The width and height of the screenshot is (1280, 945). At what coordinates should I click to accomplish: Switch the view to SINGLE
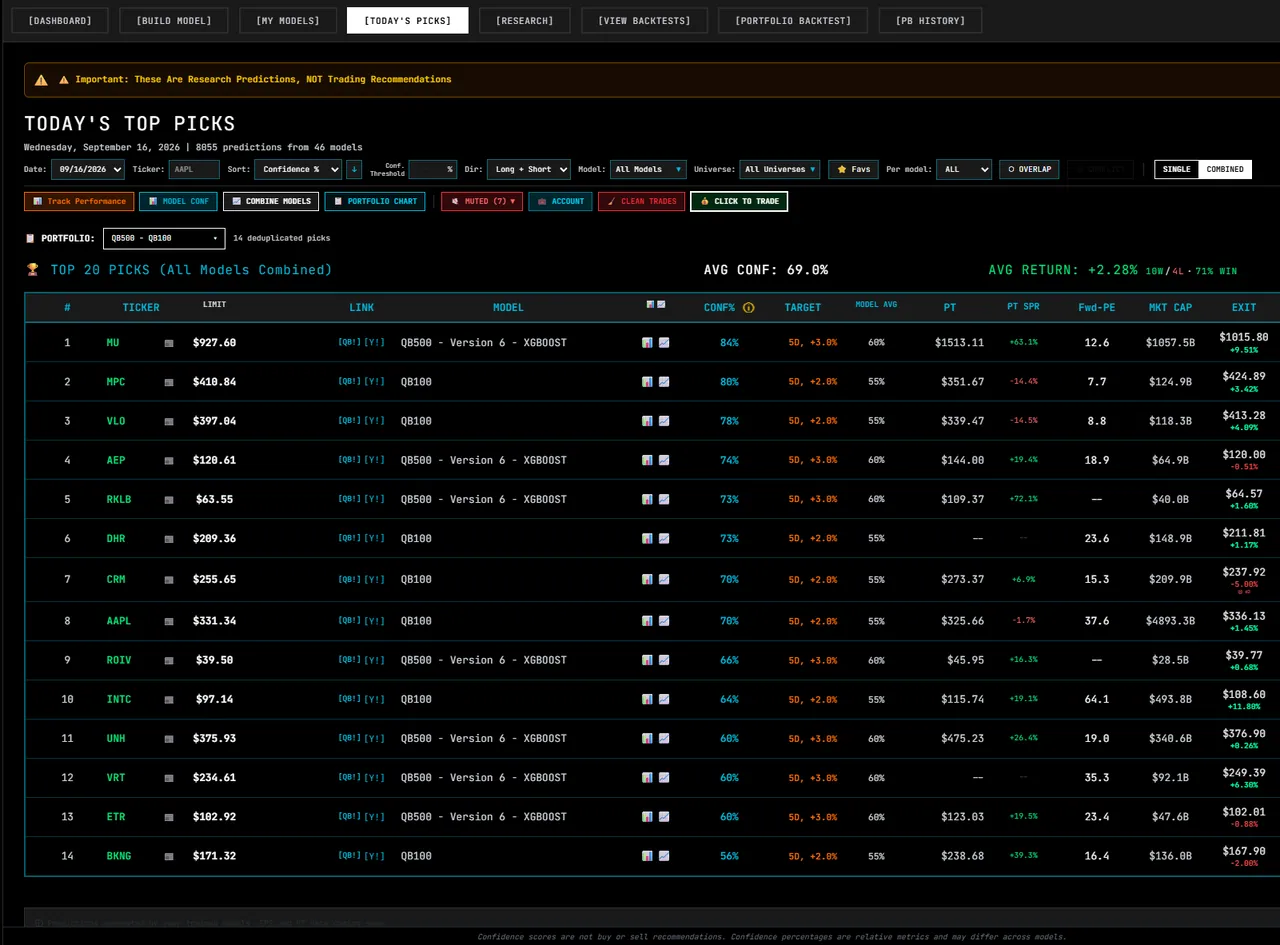pos(1177,170)
